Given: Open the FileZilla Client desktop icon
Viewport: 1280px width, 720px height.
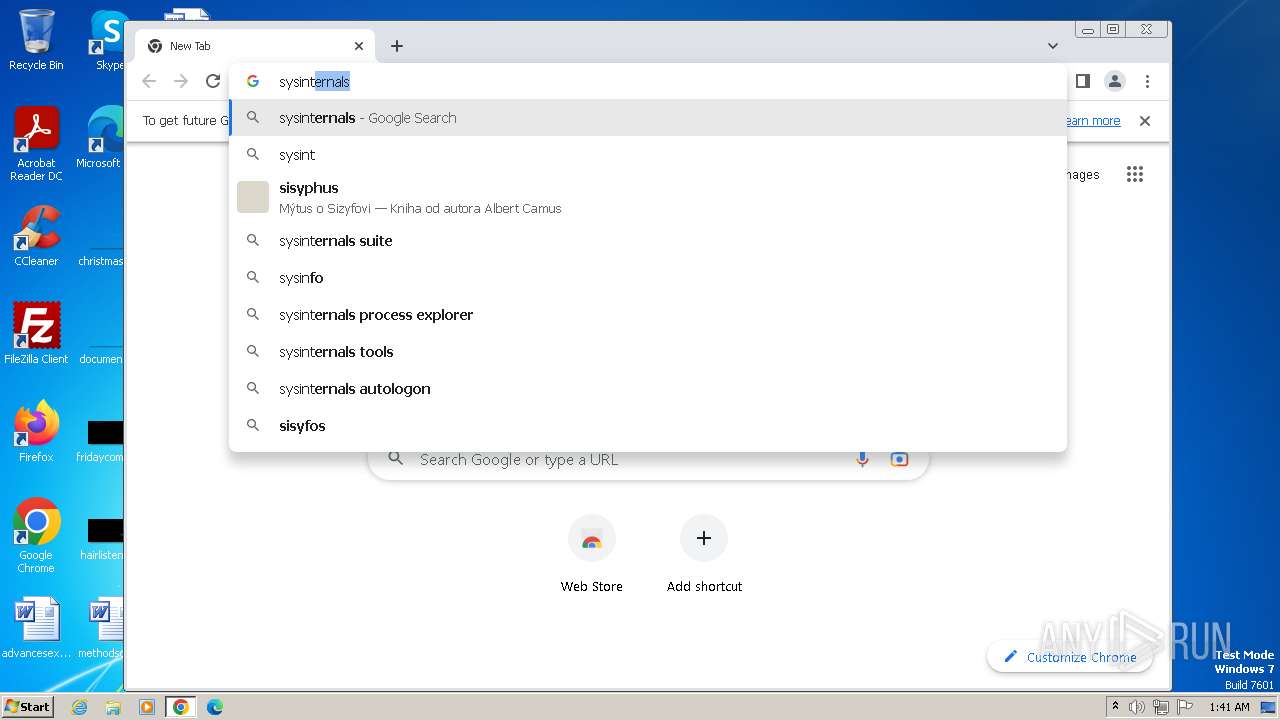Looking at the screenshot, I should (x=36, y=333).
